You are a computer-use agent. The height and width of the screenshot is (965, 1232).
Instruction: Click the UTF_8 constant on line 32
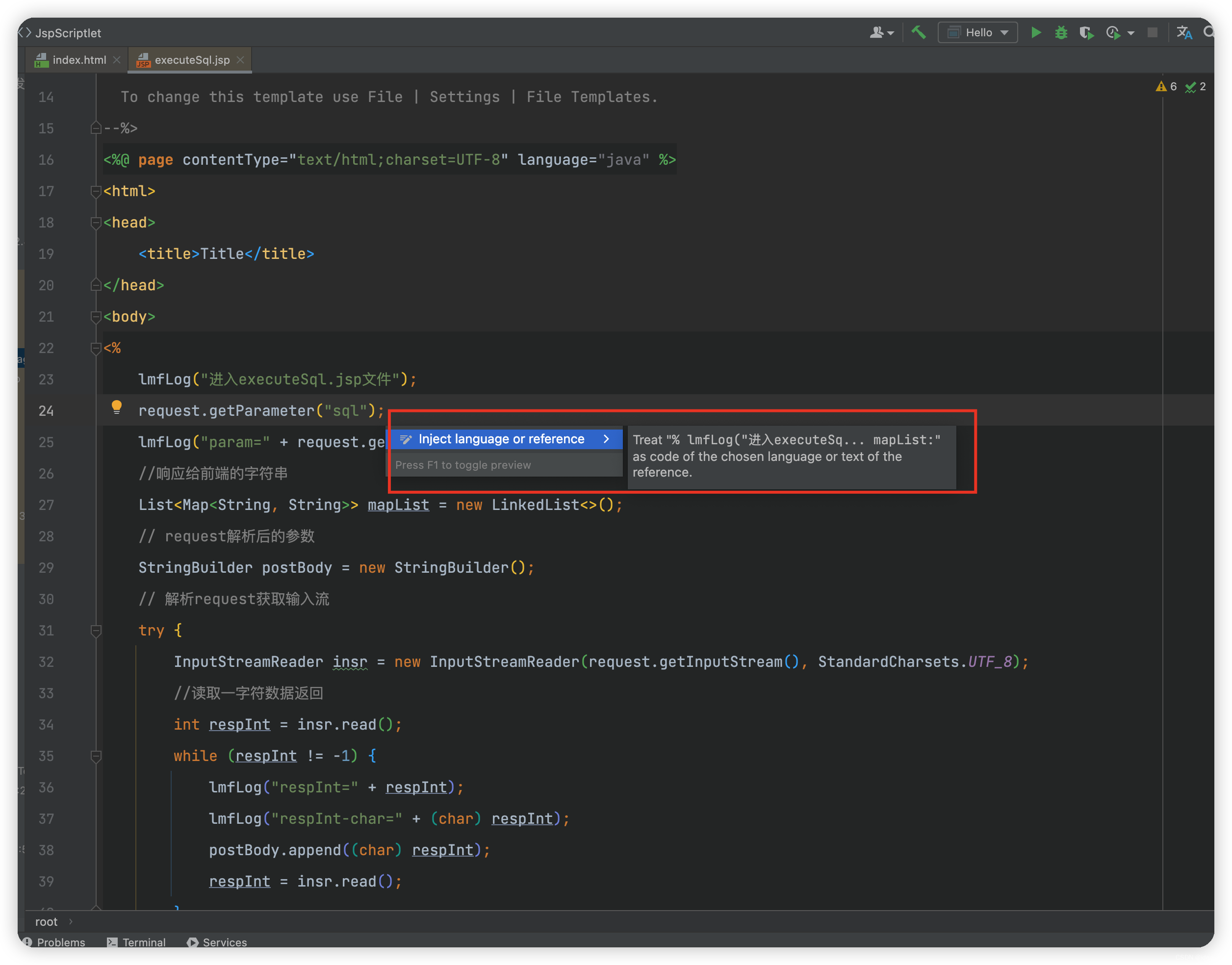click(990, 661)
